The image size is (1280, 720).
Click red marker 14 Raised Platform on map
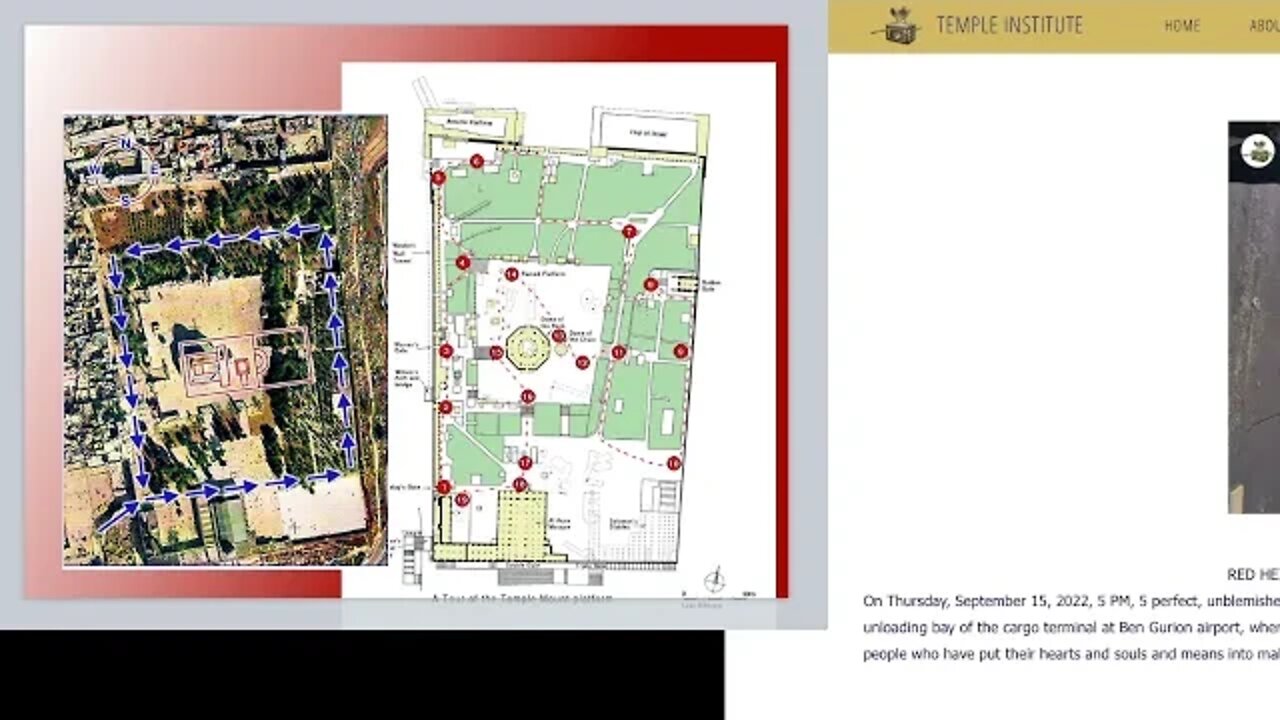click(x=511, y=274)
